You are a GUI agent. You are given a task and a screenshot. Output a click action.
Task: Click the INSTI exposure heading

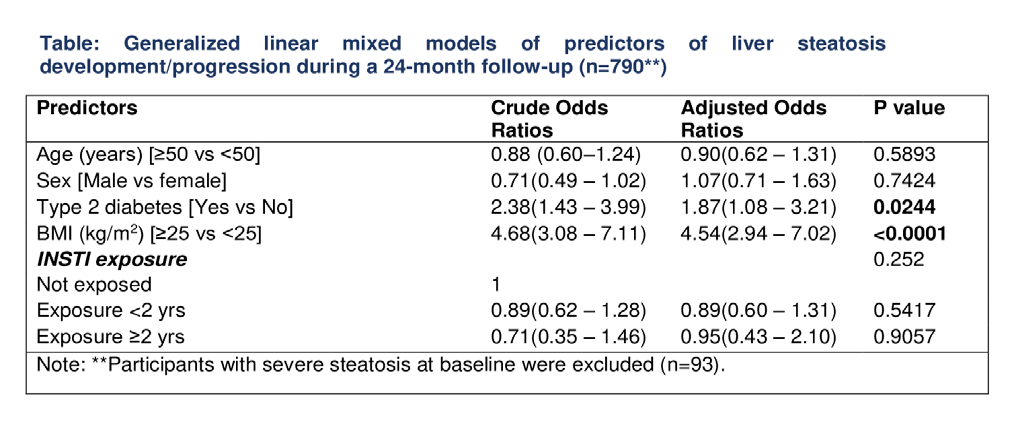112,259
